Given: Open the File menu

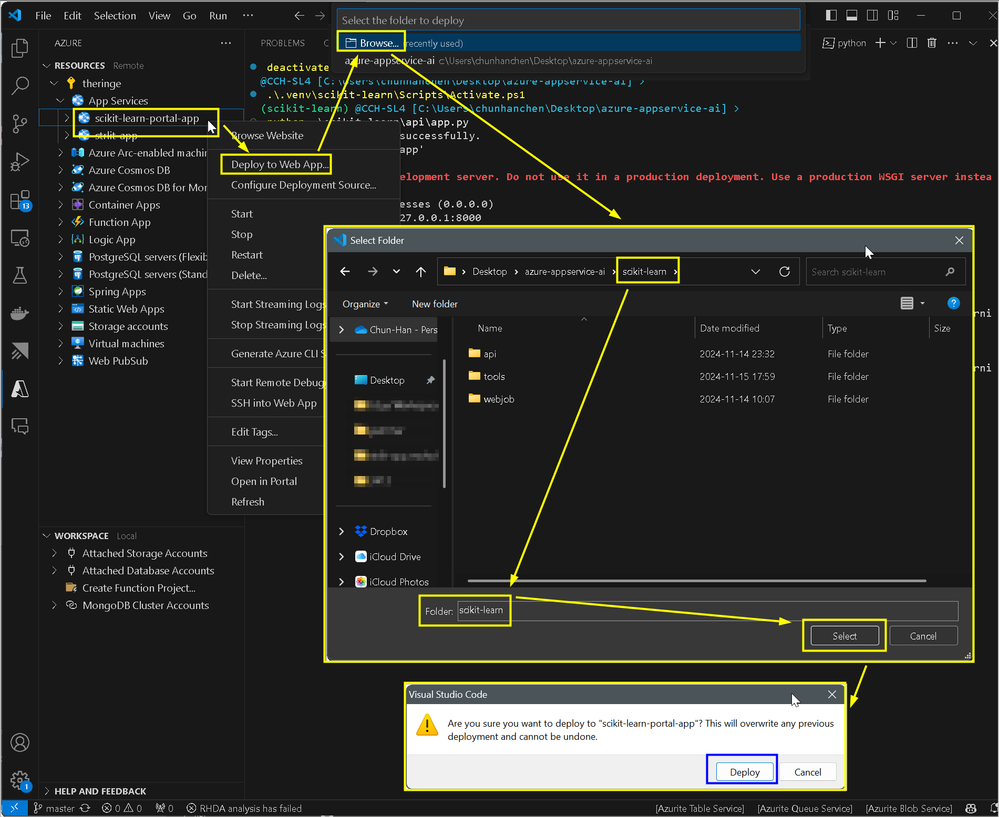Looking at the screenshot, I should (43, 15).
